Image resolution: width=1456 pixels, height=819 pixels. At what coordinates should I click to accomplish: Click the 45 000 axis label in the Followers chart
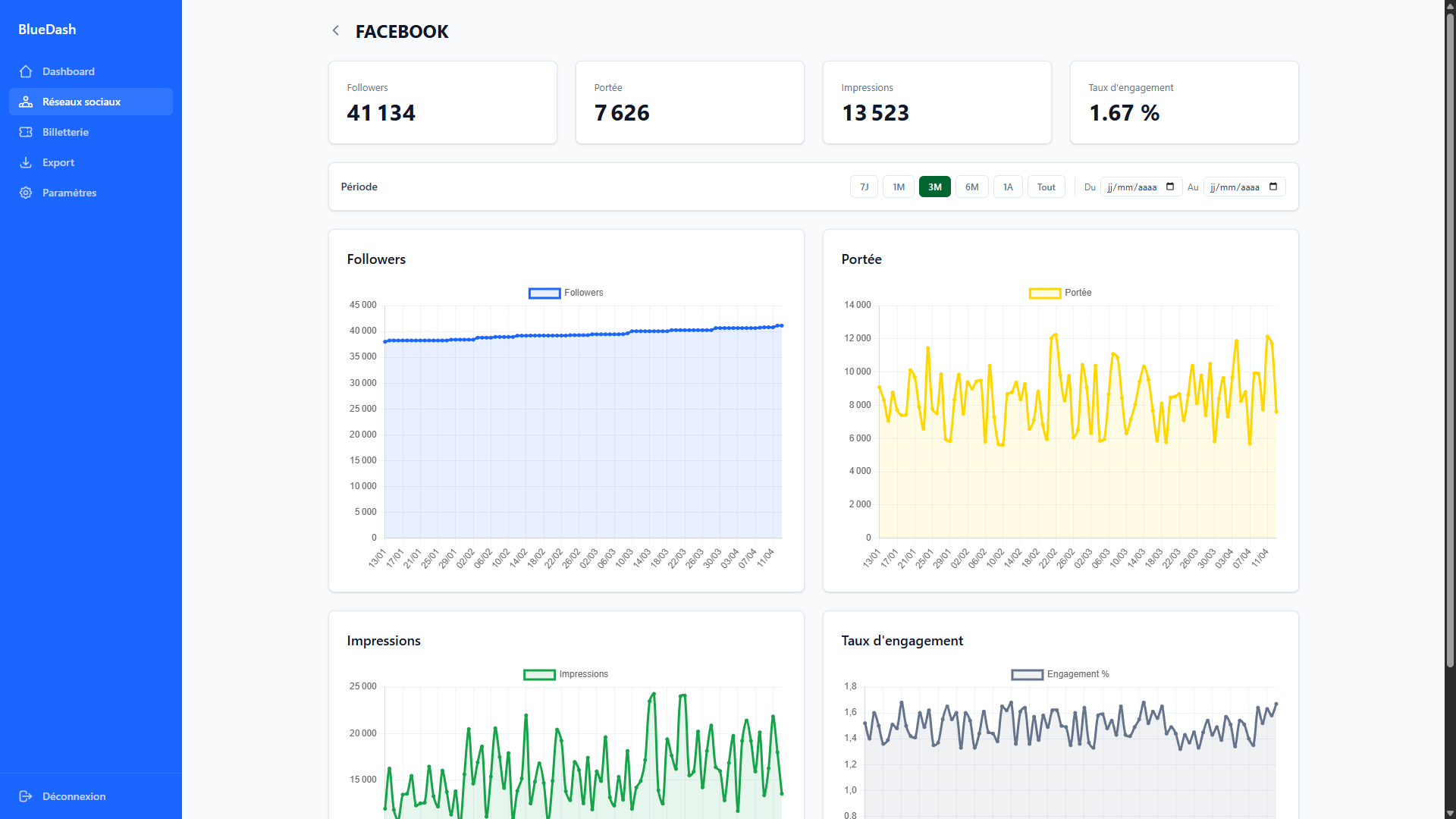click(x=362, y=305)
